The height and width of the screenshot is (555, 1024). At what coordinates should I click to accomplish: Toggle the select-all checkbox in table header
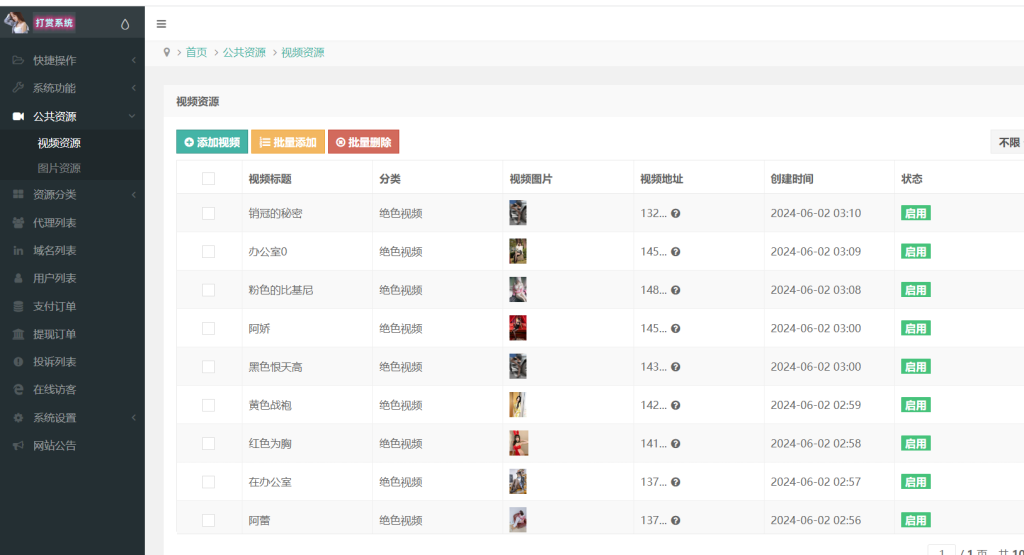pyautogui.click(x=208, y=179)
